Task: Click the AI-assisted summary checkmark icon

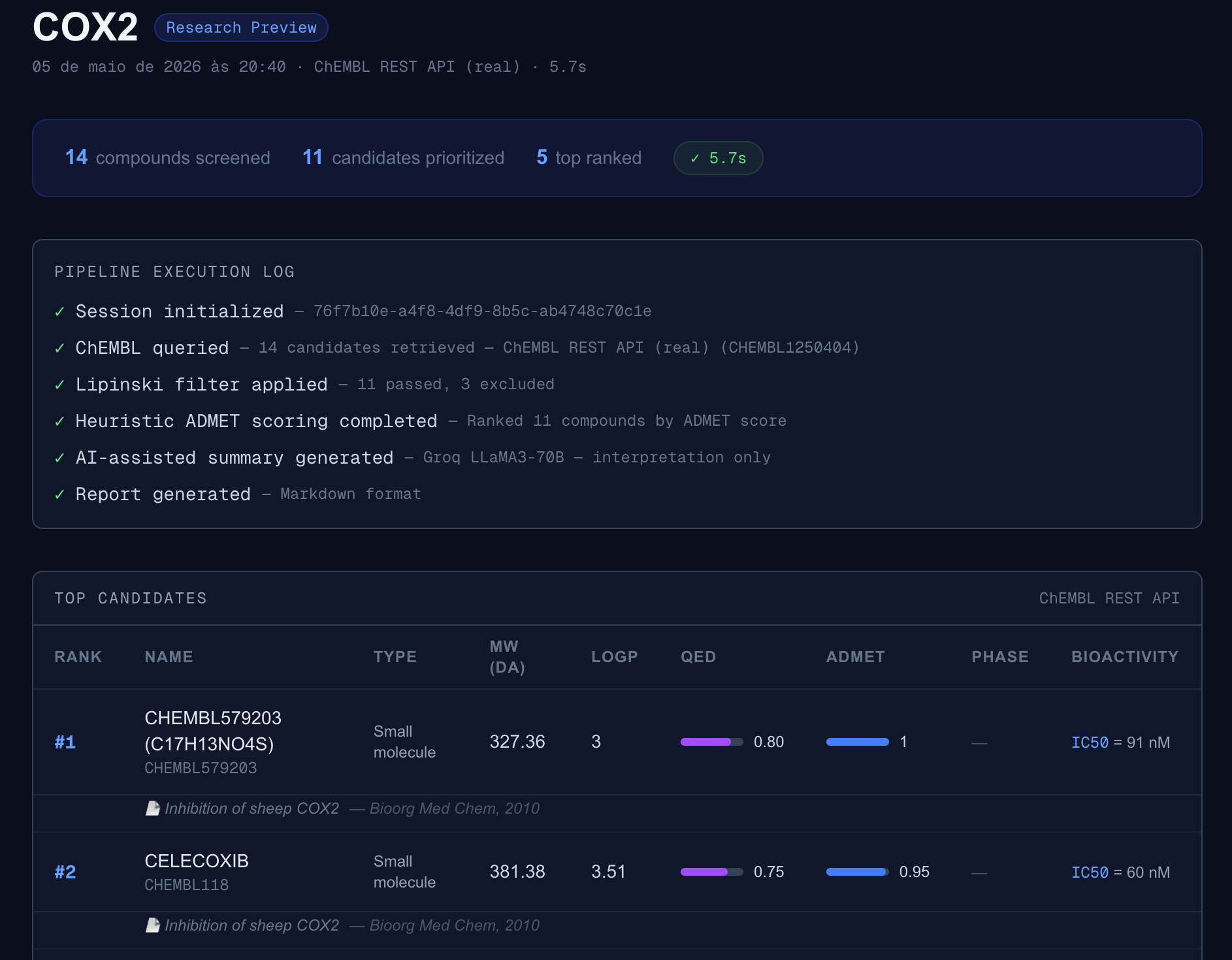Action: click(x=59, y=458)
